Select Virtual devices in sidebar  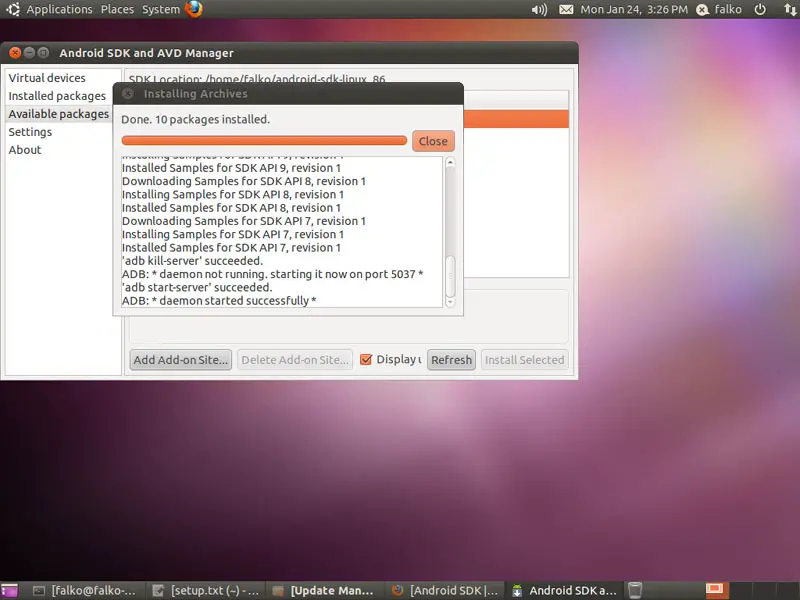47,78
